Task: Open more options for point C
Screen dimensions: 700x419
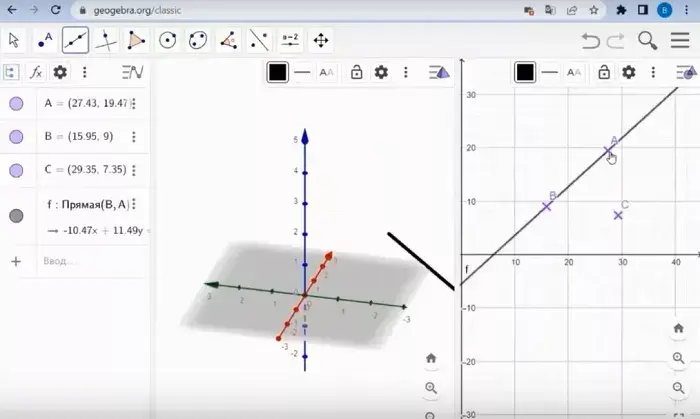Action: tap(134, 170)
